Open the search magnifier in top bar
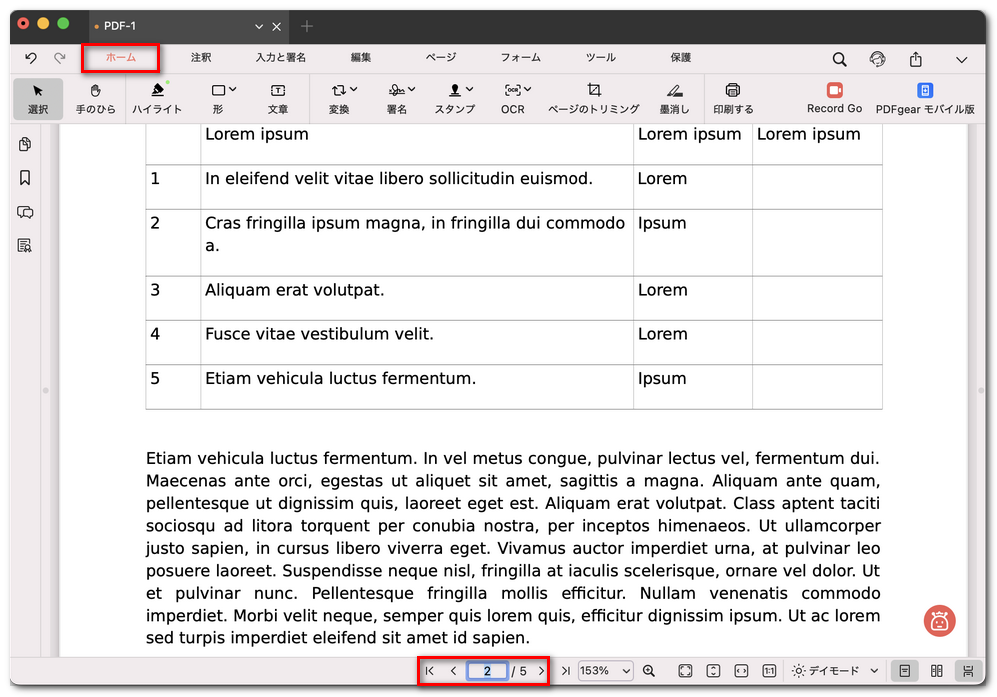 point(839,60)
